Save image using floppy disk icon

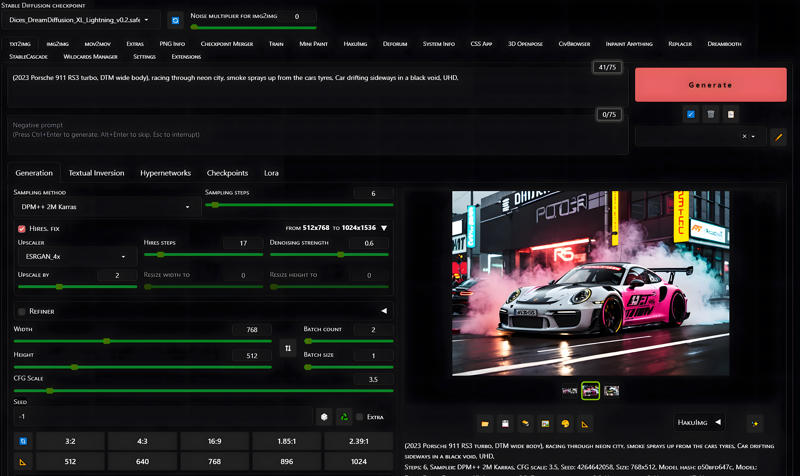[x=505, y=423]
